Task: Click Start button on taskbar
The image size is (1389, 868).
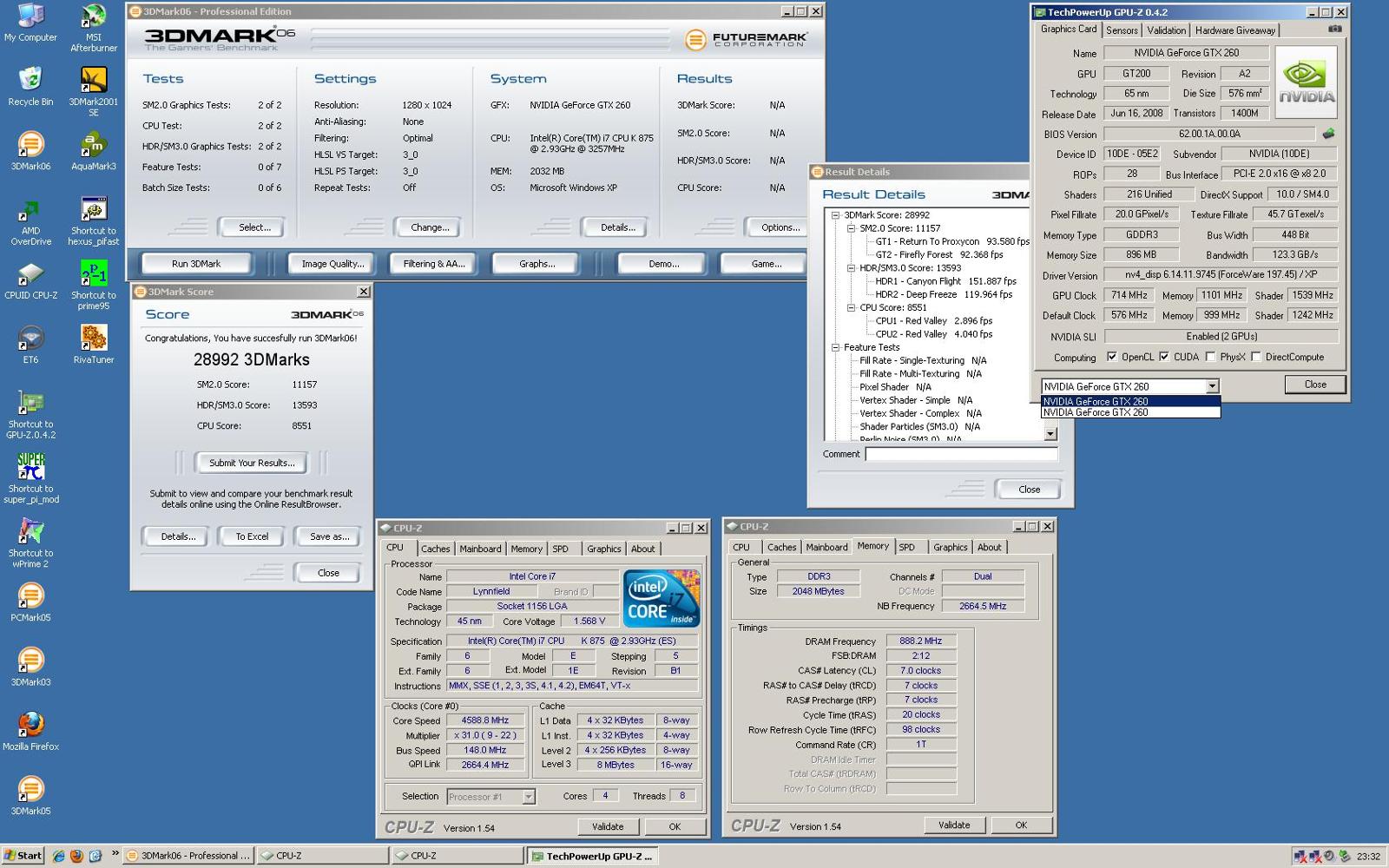Action: tap(23, 856)
